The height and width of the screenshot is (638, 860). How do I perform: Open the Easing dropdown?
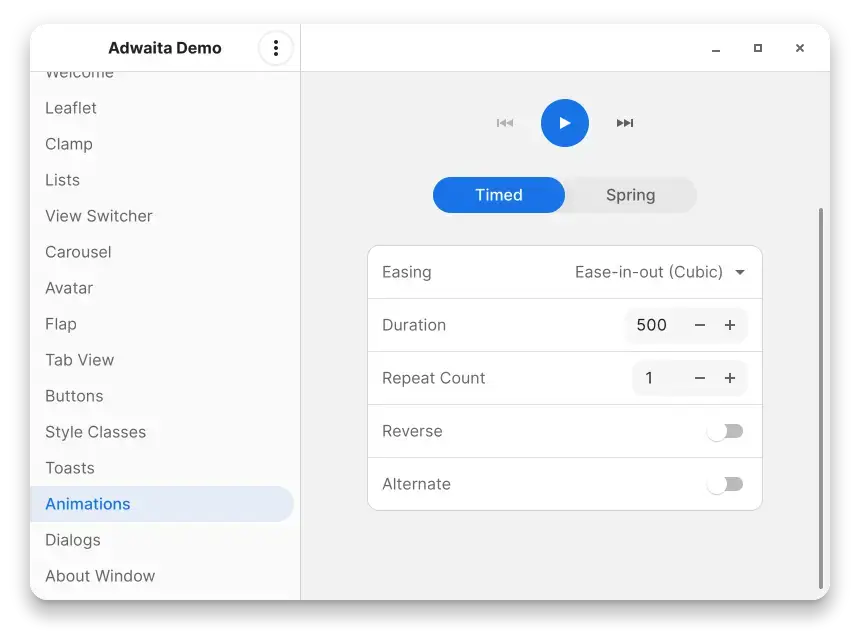pos(660,272)
